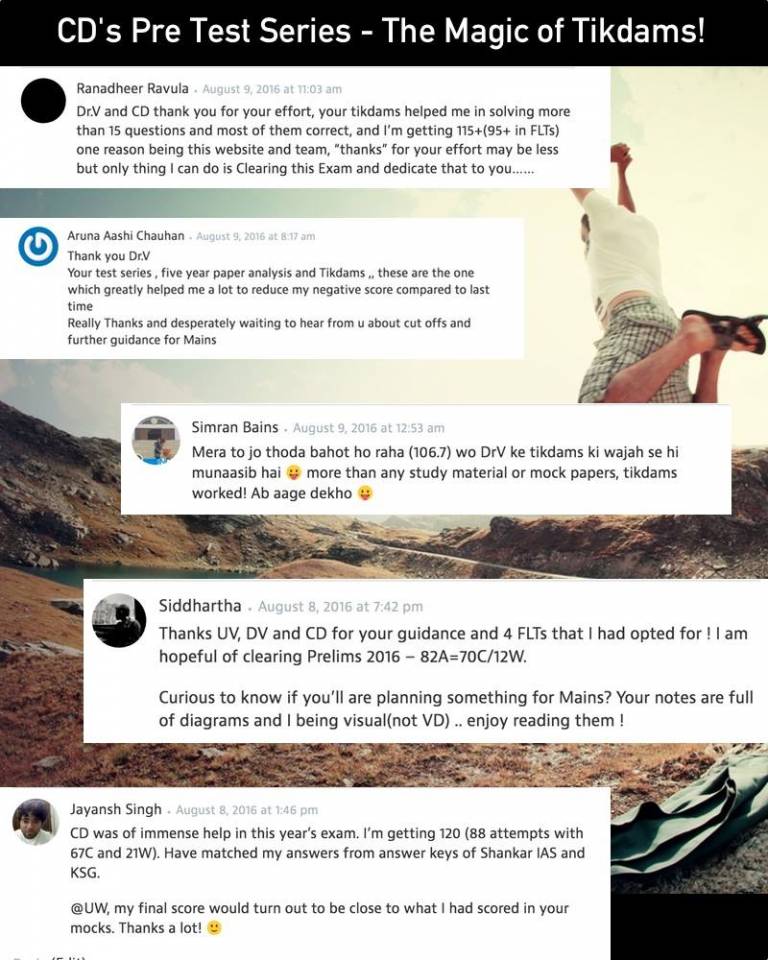
Task: Click Siddhartha's dark avatar photo
Action: pyautogui.click(x=119, y=620)
